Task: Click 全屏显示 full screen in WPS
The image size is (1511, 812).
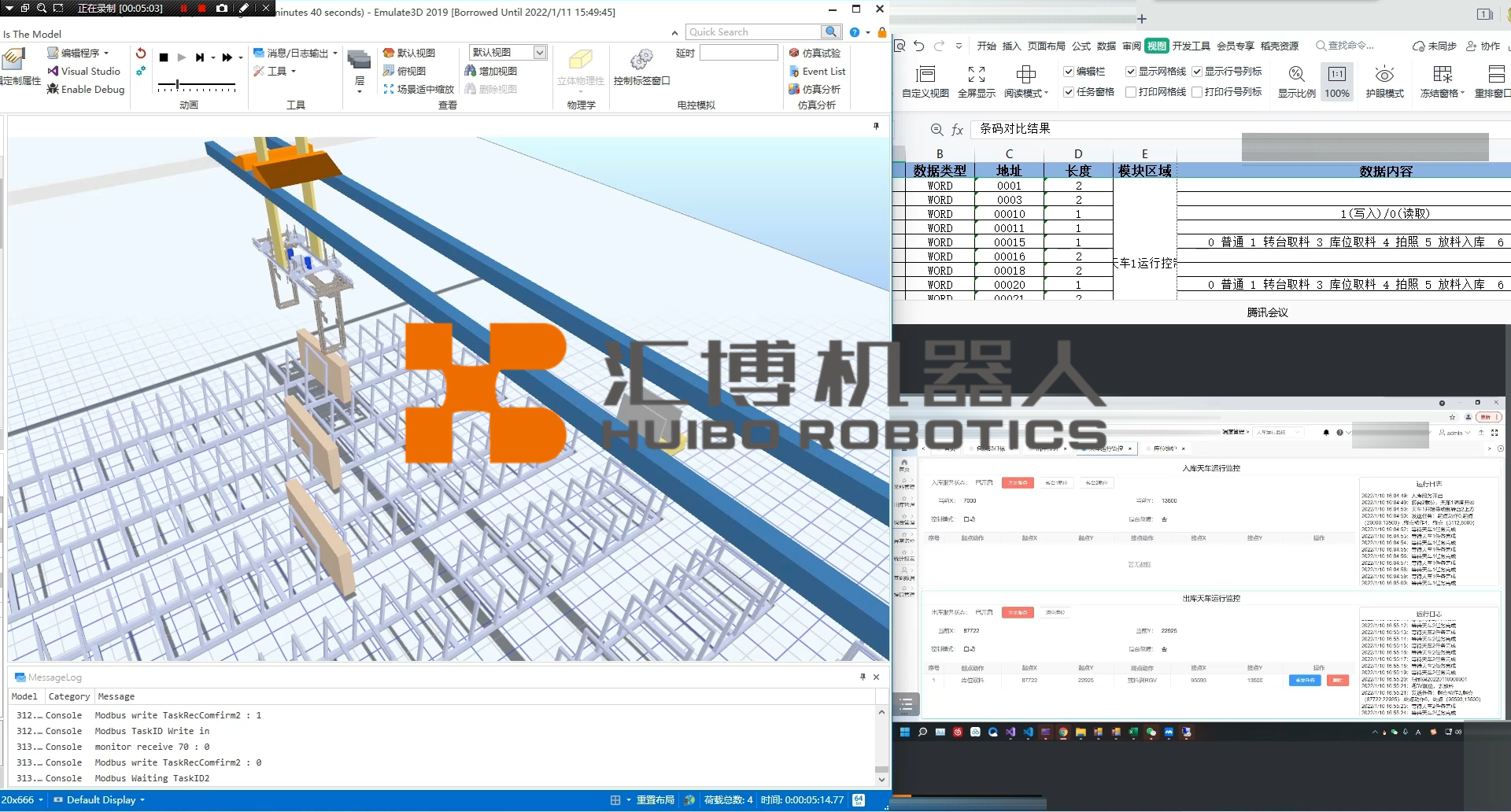Action: pos(977,81)
